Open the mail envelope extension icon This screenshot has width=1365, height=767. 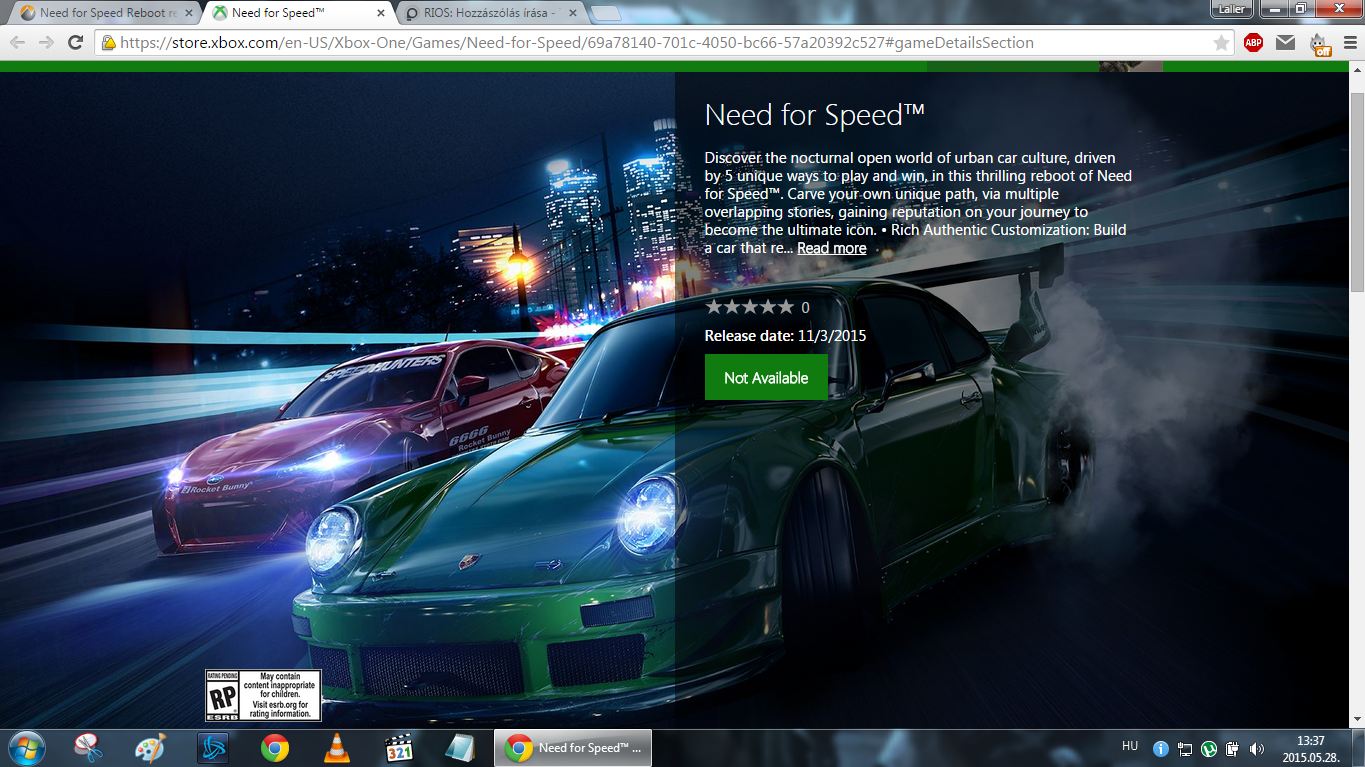coord(1286,43)
